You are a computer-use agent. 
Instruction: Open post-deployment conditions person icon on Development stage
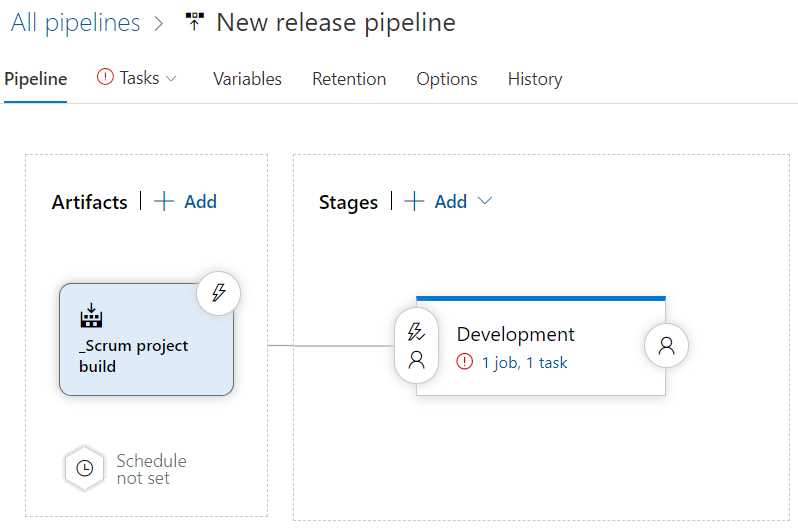tap(666, 346)
